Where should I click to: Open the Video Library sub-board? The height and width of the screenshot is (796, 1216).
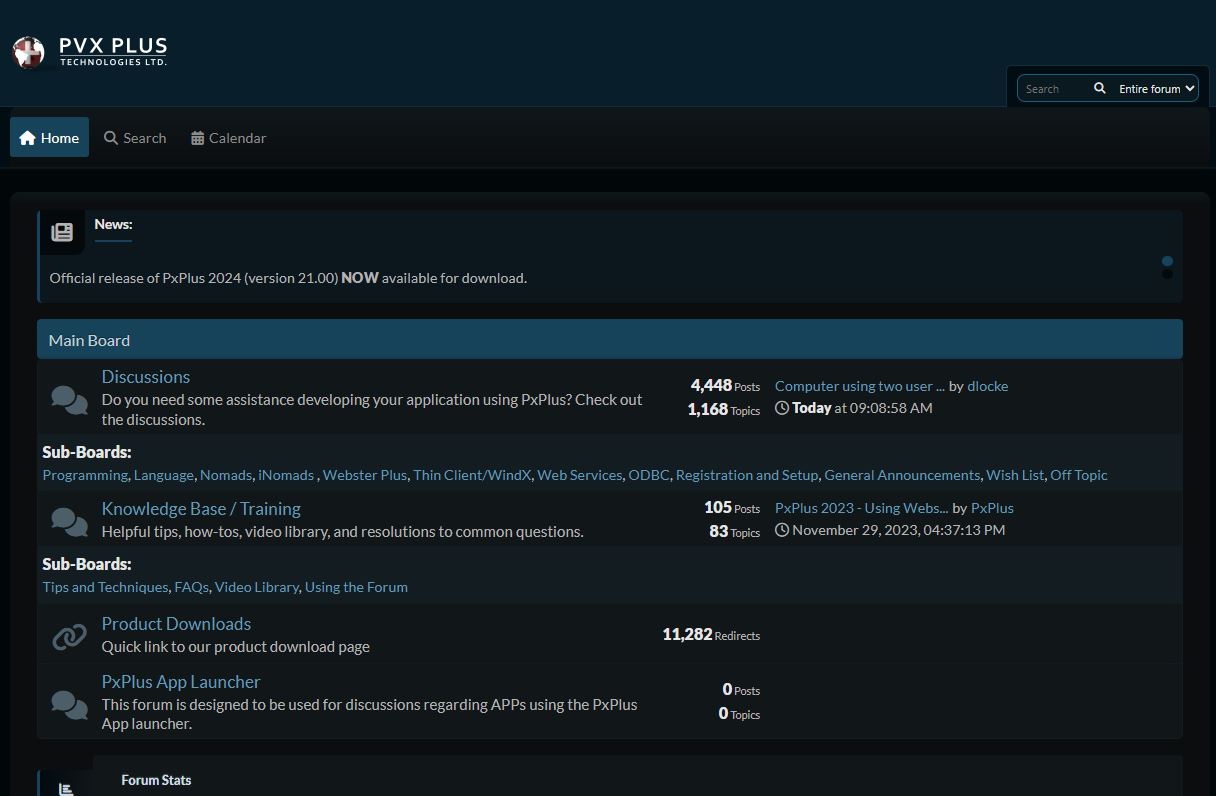click(x=256, y=587)
